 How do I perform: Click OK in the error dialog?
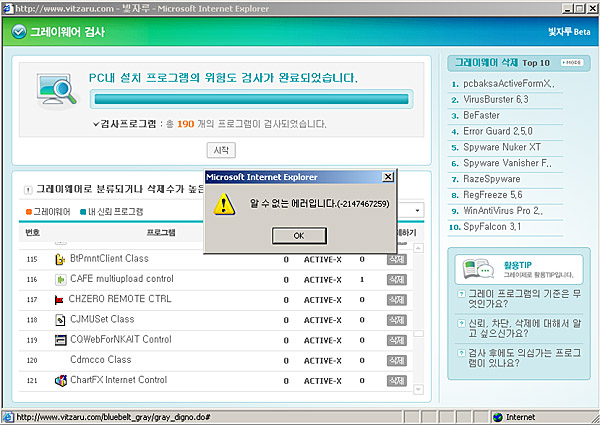(x=299, y=236)
